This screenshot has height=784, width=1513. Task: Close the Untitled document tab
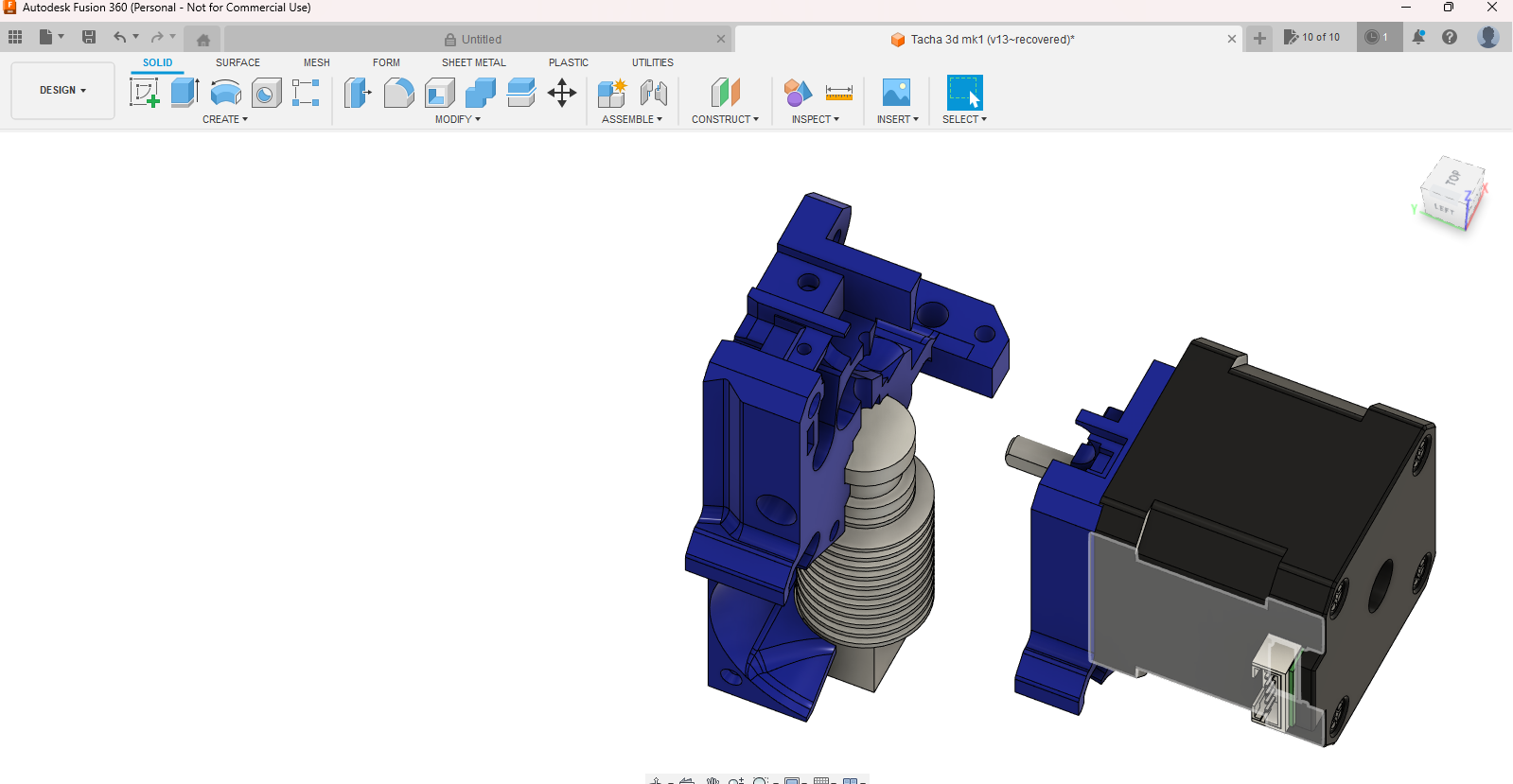(x=721, y=39)
